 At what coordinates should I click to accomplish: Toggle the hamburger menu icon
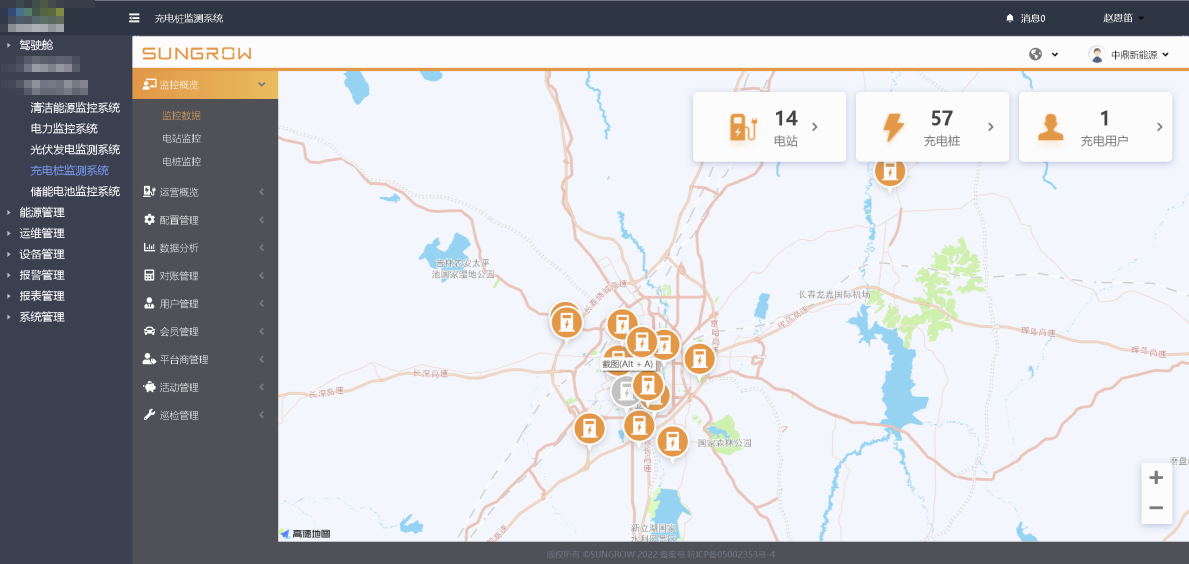134,18
